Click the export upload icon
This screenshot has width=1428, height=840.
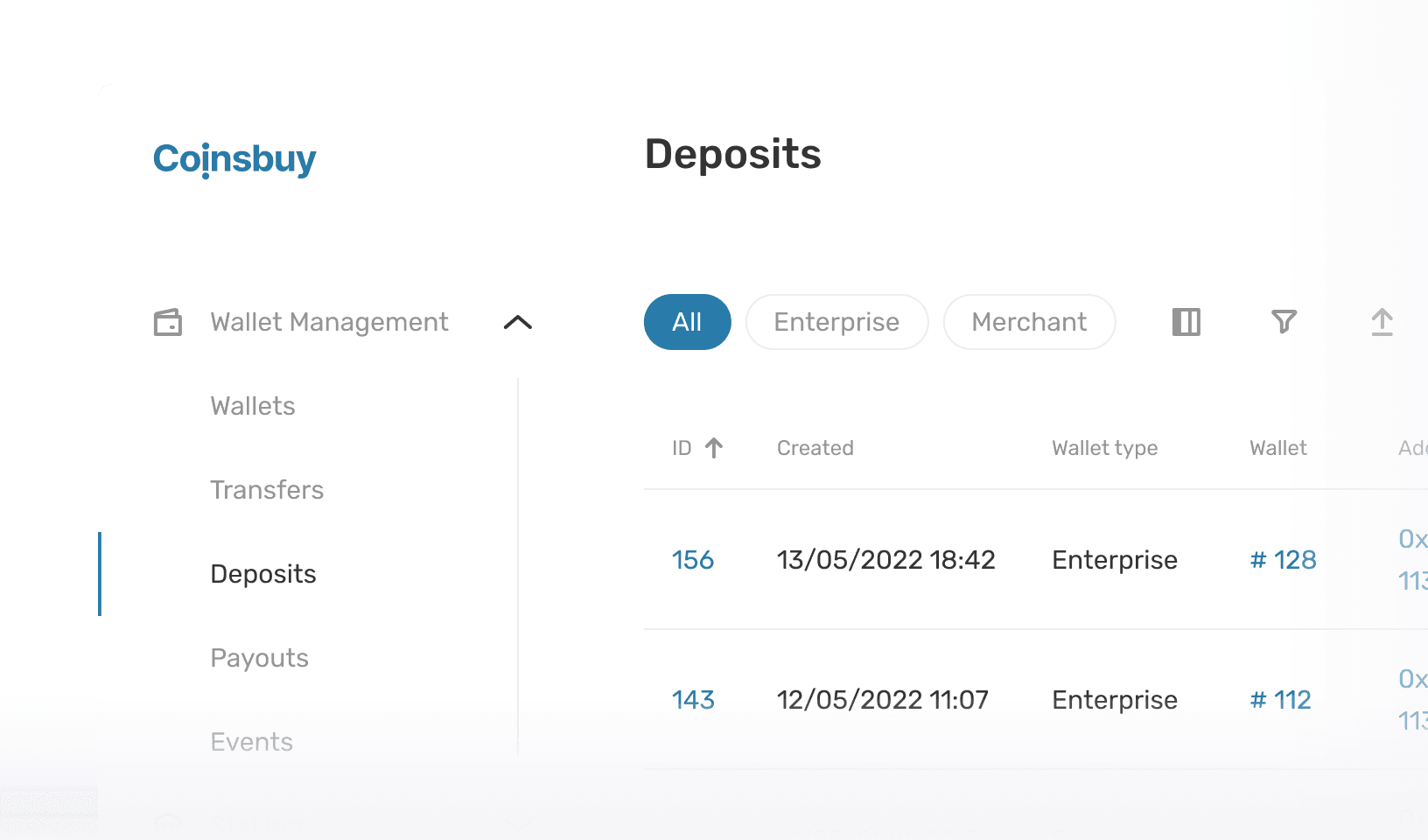click(x=1382, y=322)
